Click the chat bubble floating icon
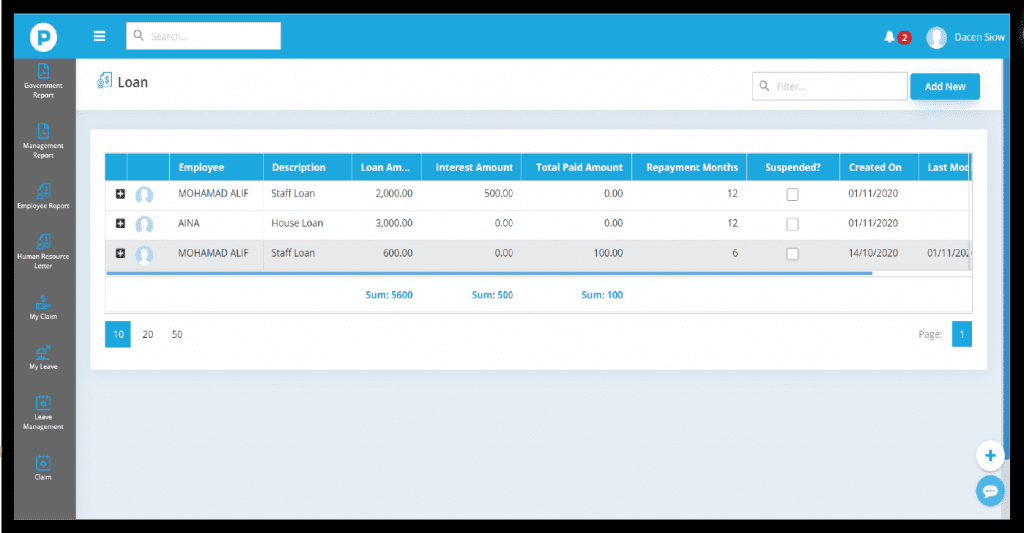Screen dimensions: 1024x533 pos(989,490)
